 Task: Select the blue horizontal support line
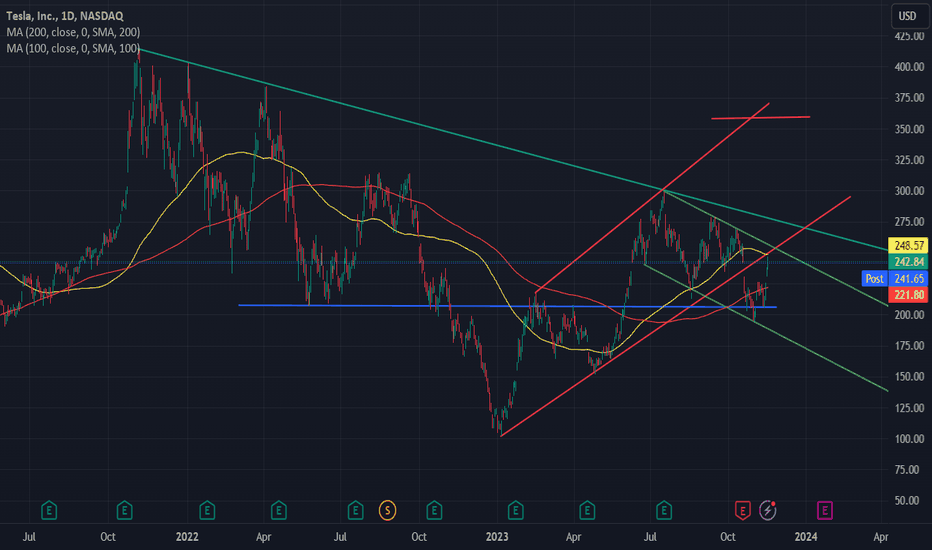(507, 306)
